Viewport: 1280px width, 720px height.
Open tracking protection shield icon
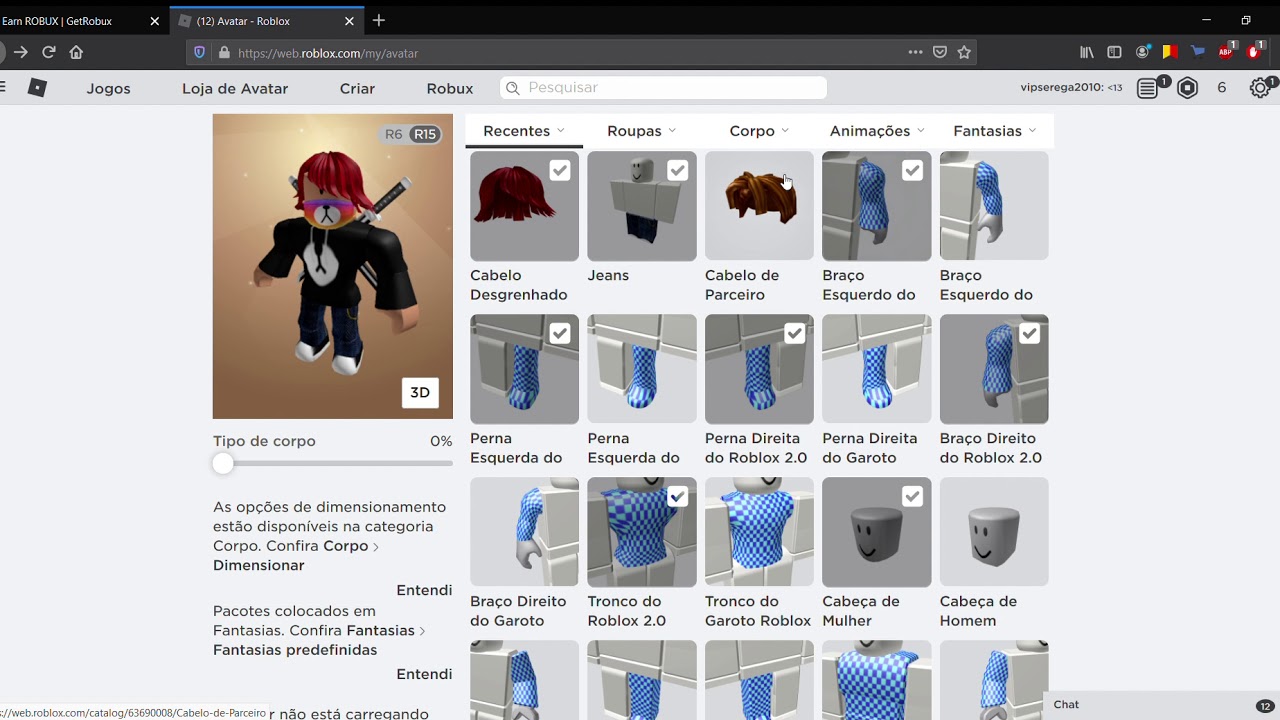(x=199, y=53)
